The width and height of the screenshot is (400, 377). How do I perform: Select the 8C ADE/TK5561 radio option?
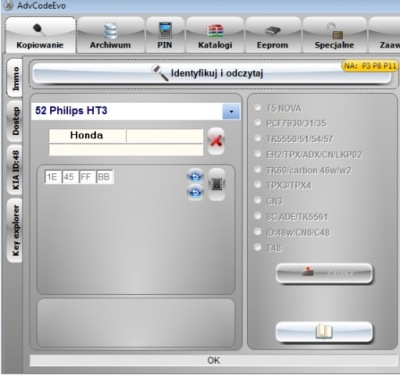pyautogui.click(x=257, y=216)
